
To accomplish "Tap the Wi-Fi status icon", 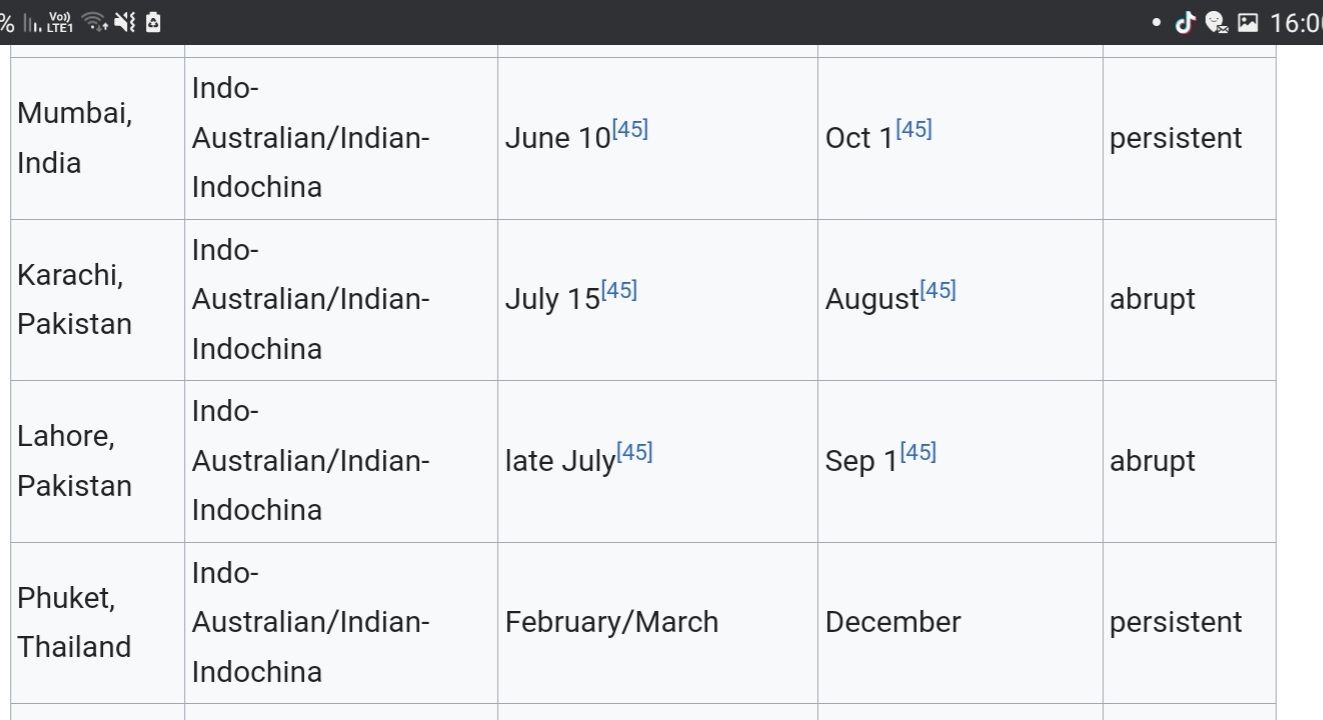I will pos(95,22).
